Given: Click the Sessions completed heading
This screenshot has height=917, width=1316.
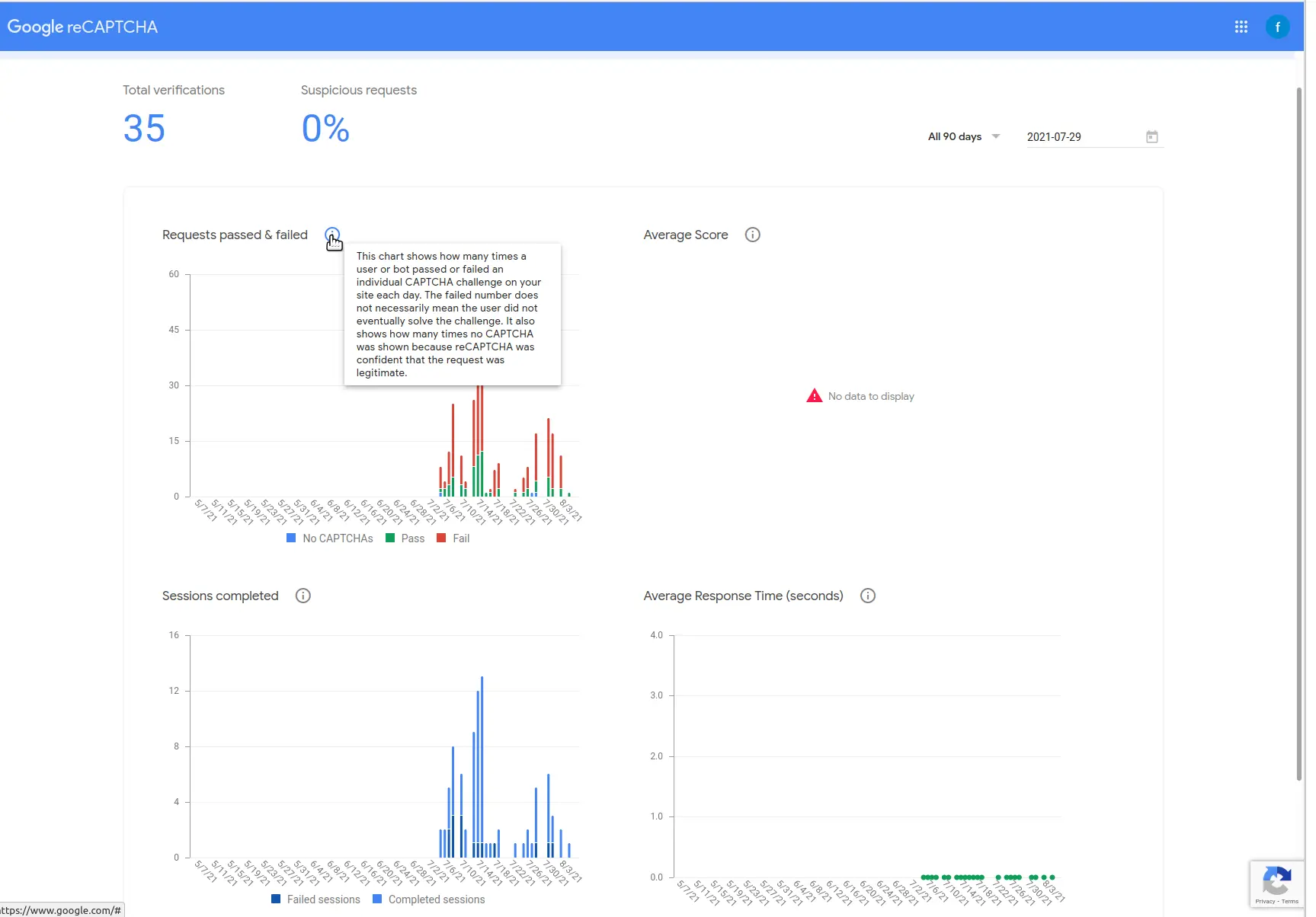Looking at the screenshot, I should [x=220, y=596].
